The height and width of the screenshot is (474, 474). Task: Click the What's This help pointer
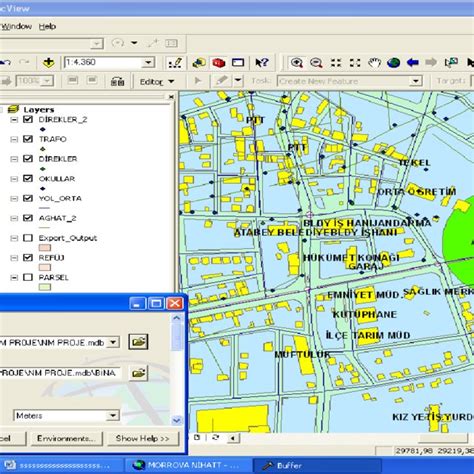(261, 62)
